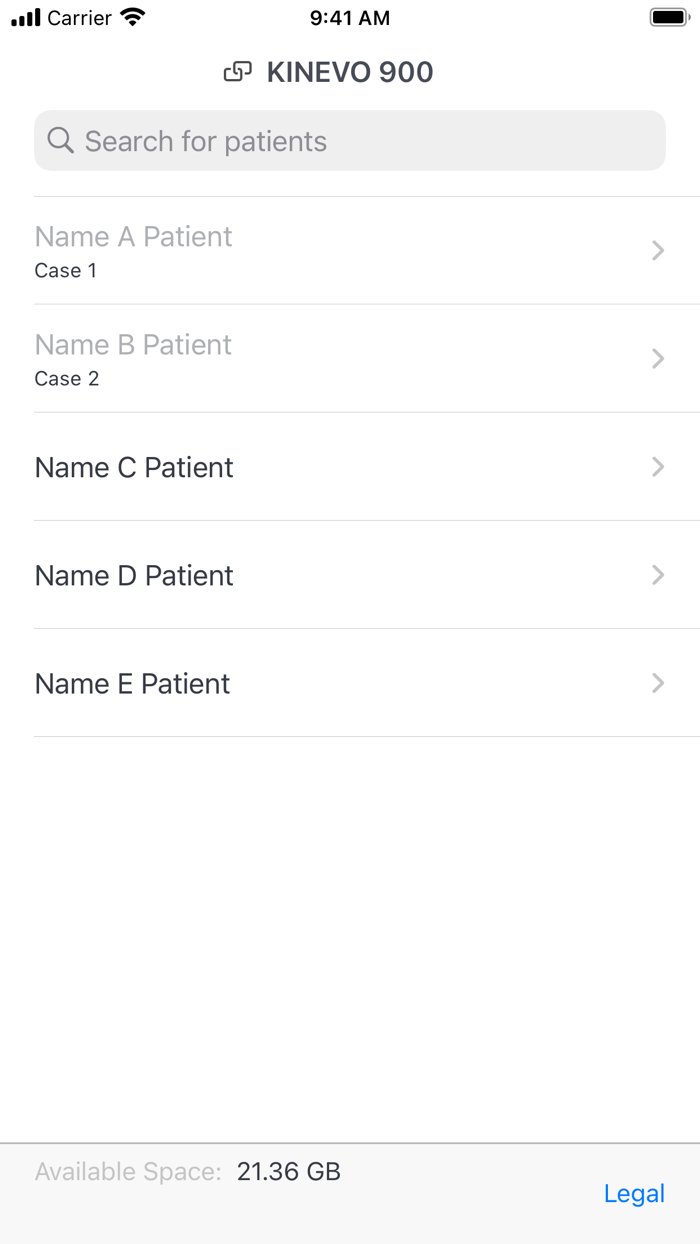
Task: Tap the KINEVO 900 title
Action: 349,72
